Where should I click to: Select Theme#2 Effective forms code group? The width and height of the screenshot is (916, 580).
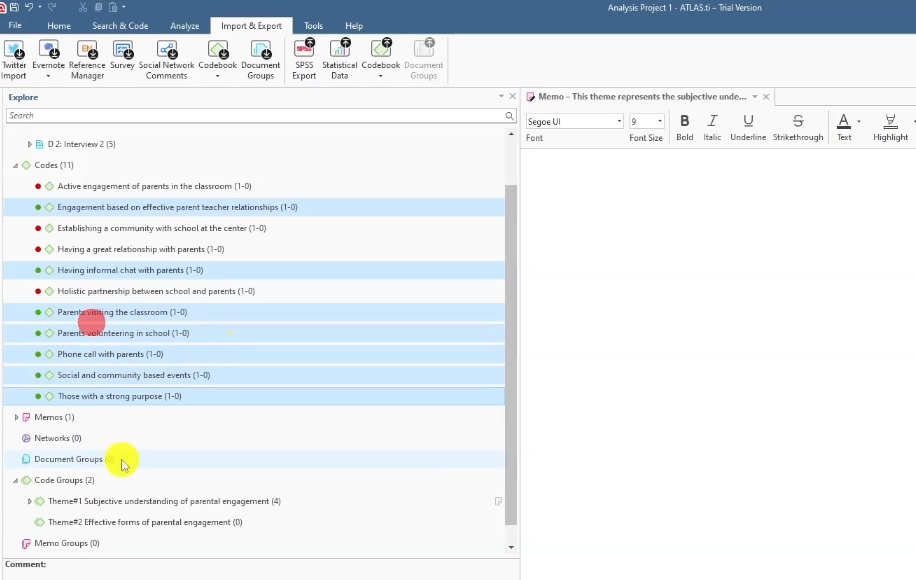point(144,522)
